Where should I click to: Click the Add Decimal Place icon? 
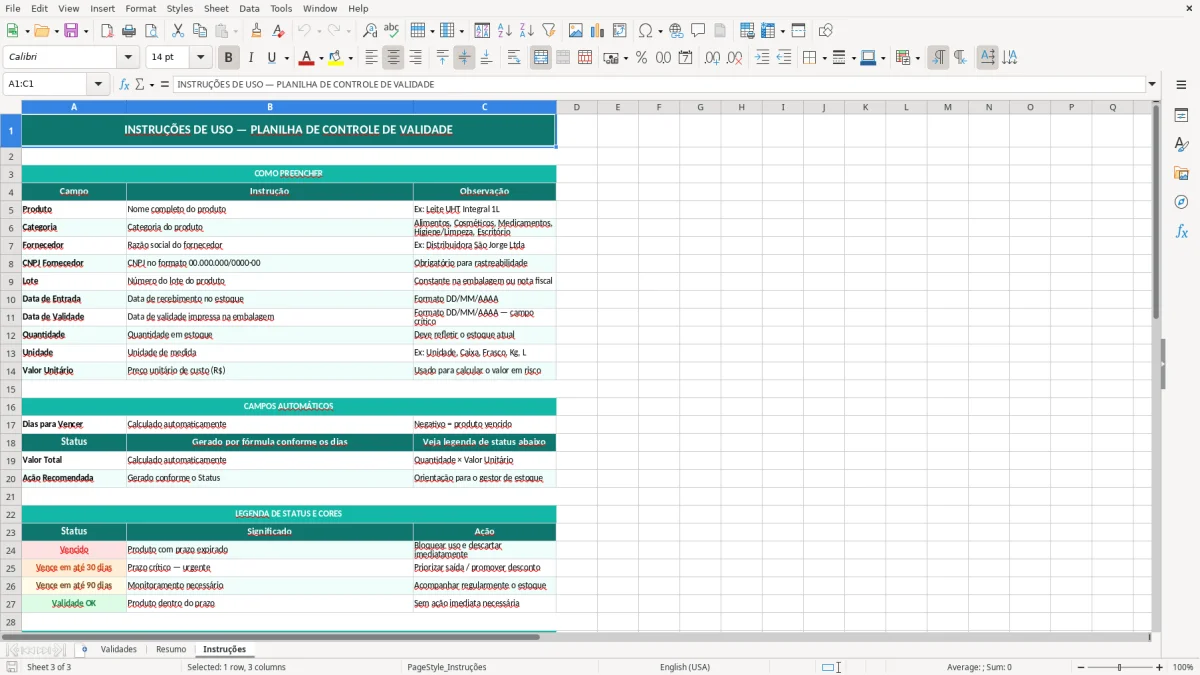(712, 58)
